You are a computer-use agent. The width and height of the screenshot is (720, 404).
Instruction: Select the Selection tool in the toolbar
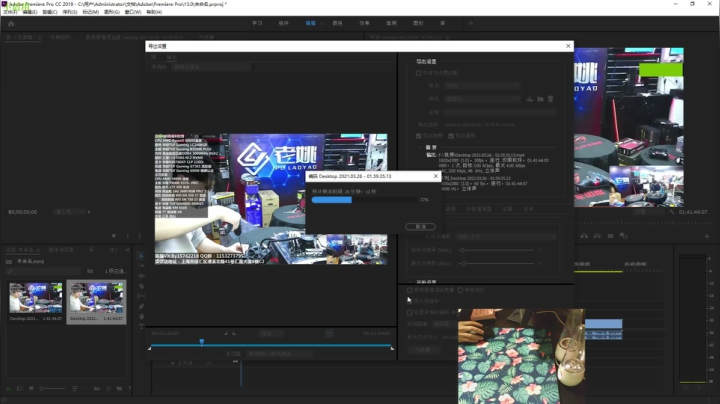(x=141, y=256)
